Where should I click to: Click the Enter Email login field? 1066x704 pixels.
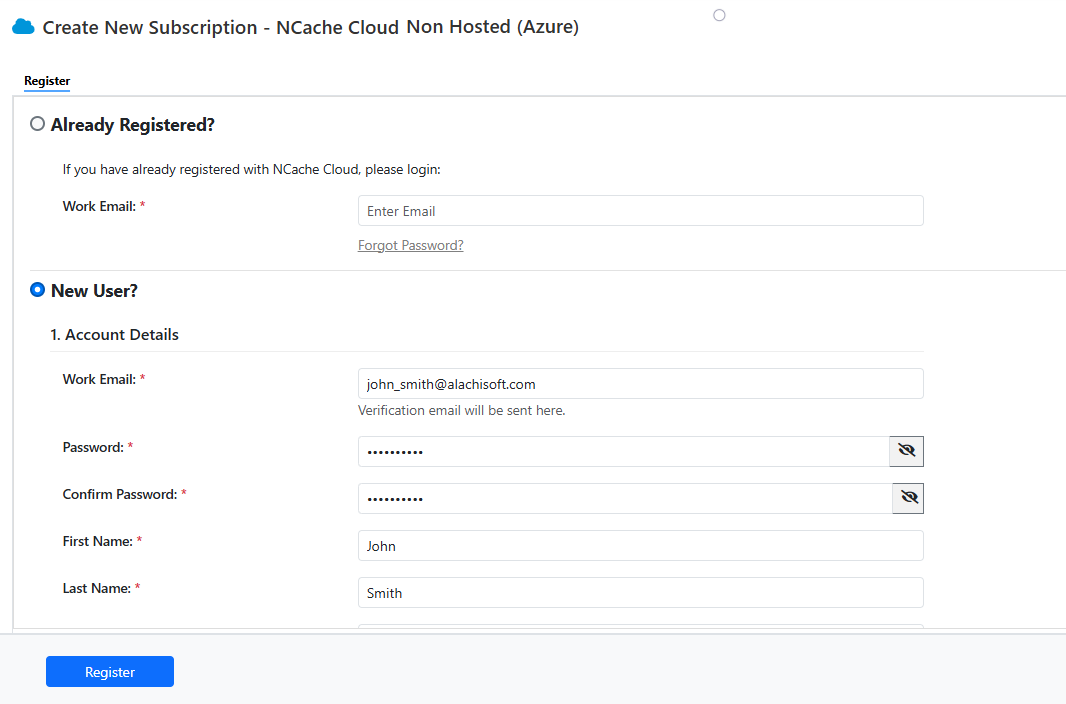point(640,211)
